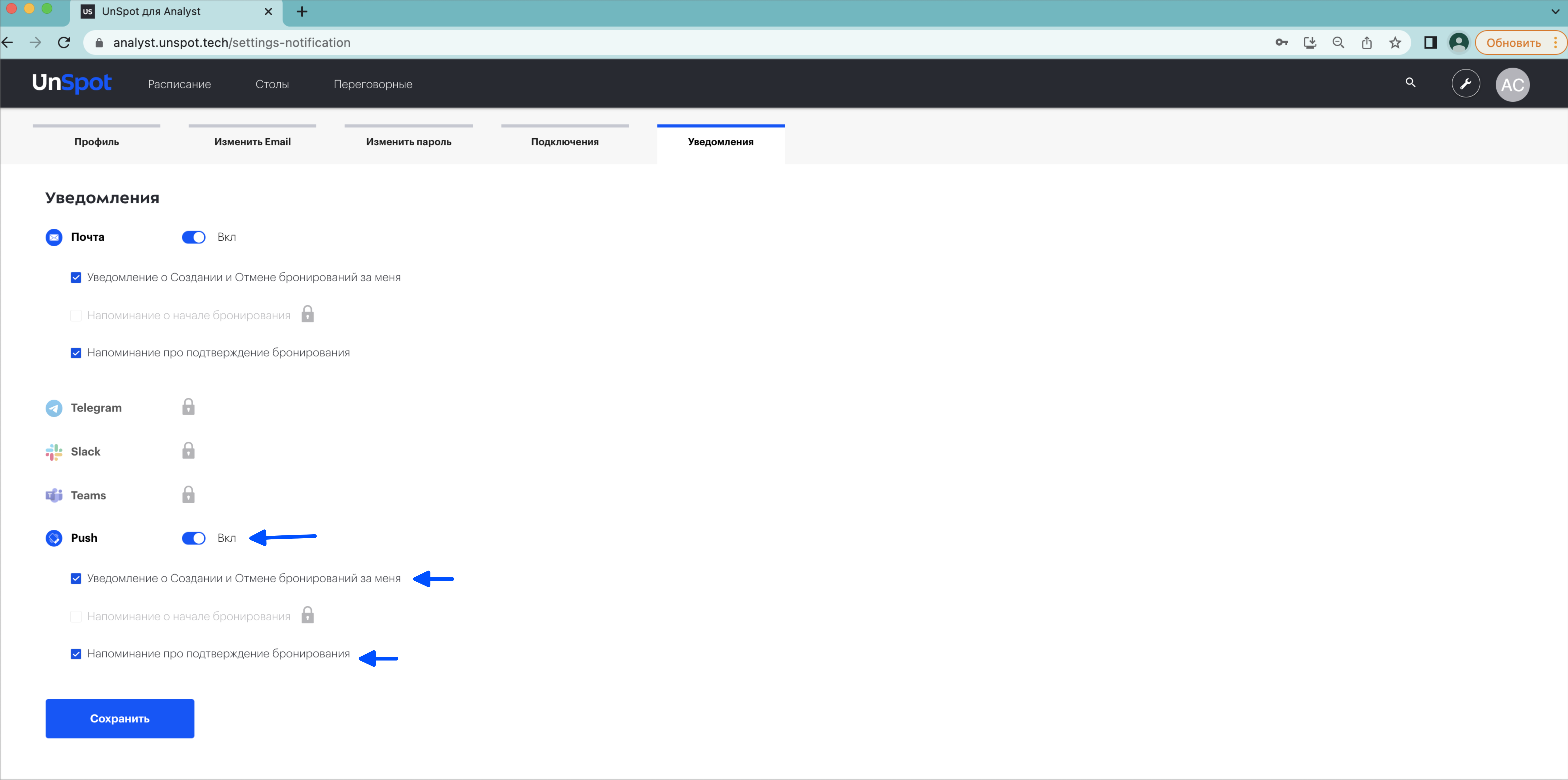The width and height of the screenshot is (1568, 780).
Task: Click the Почта label
Action: coord(88,237)
